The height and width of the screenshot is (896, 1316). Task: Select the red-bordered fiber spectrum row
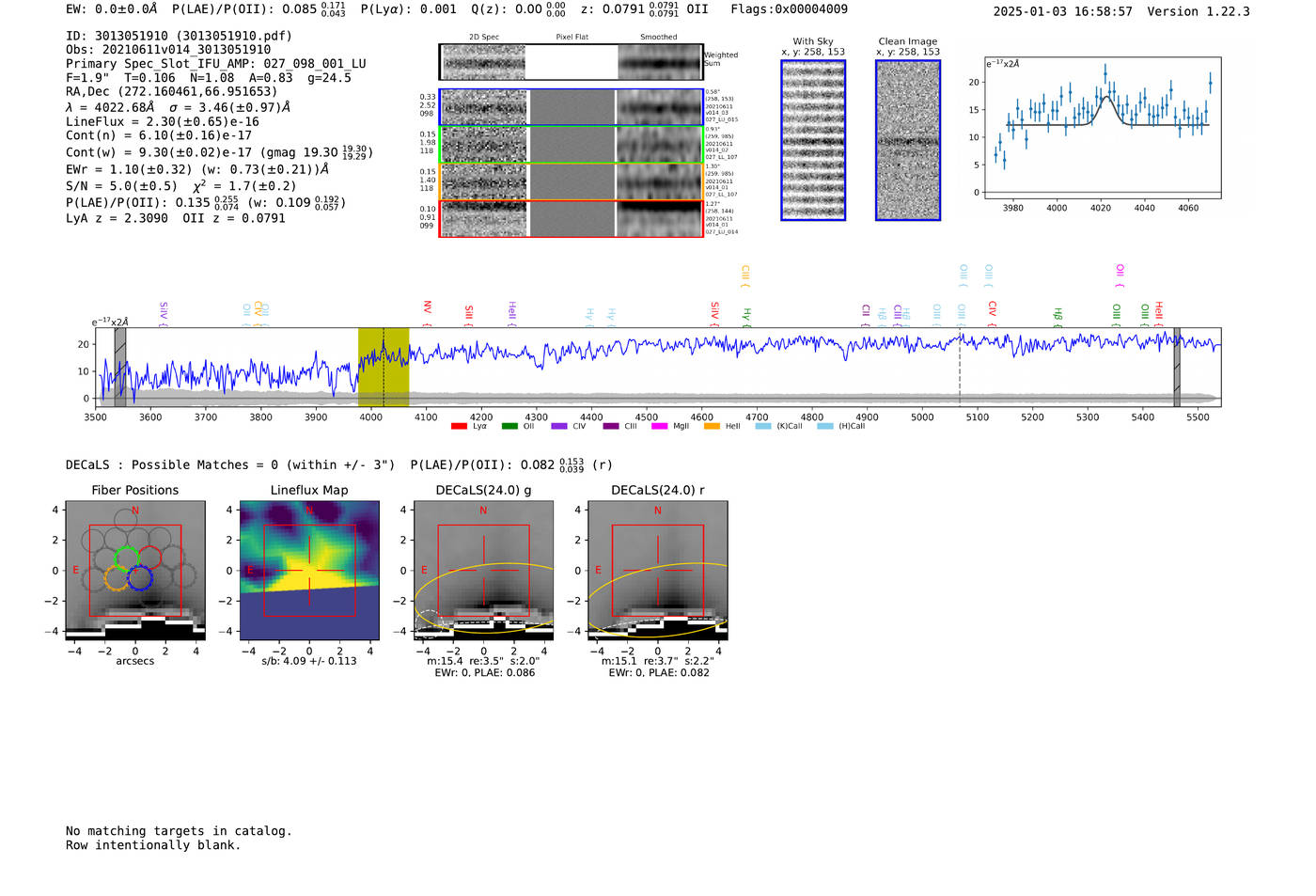point(572,219)
